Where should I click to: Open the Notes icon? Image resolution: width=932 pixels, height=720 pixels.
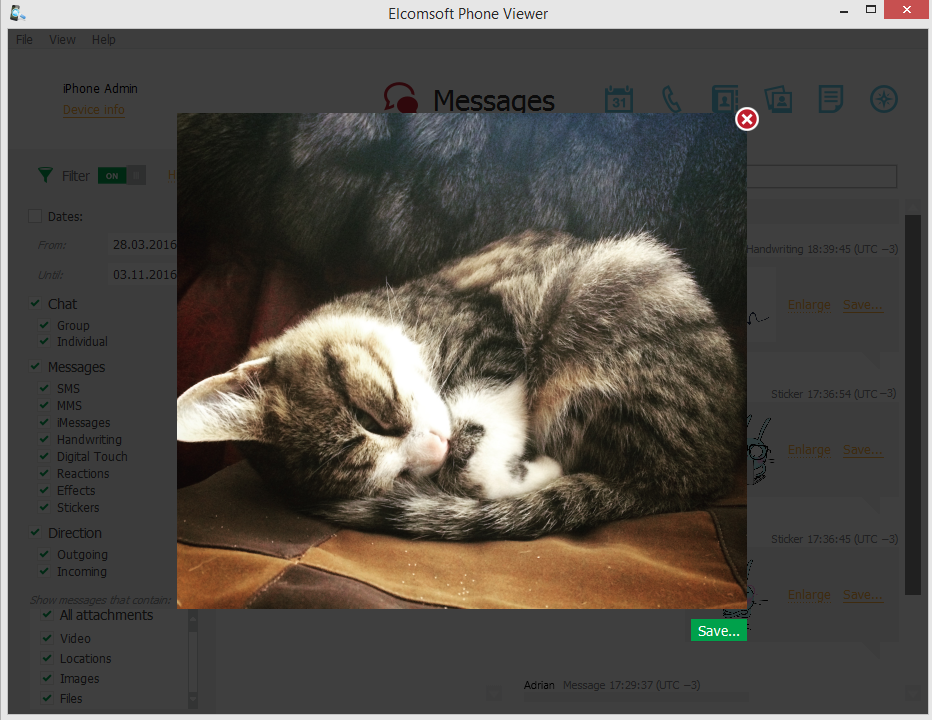[831, 100]
